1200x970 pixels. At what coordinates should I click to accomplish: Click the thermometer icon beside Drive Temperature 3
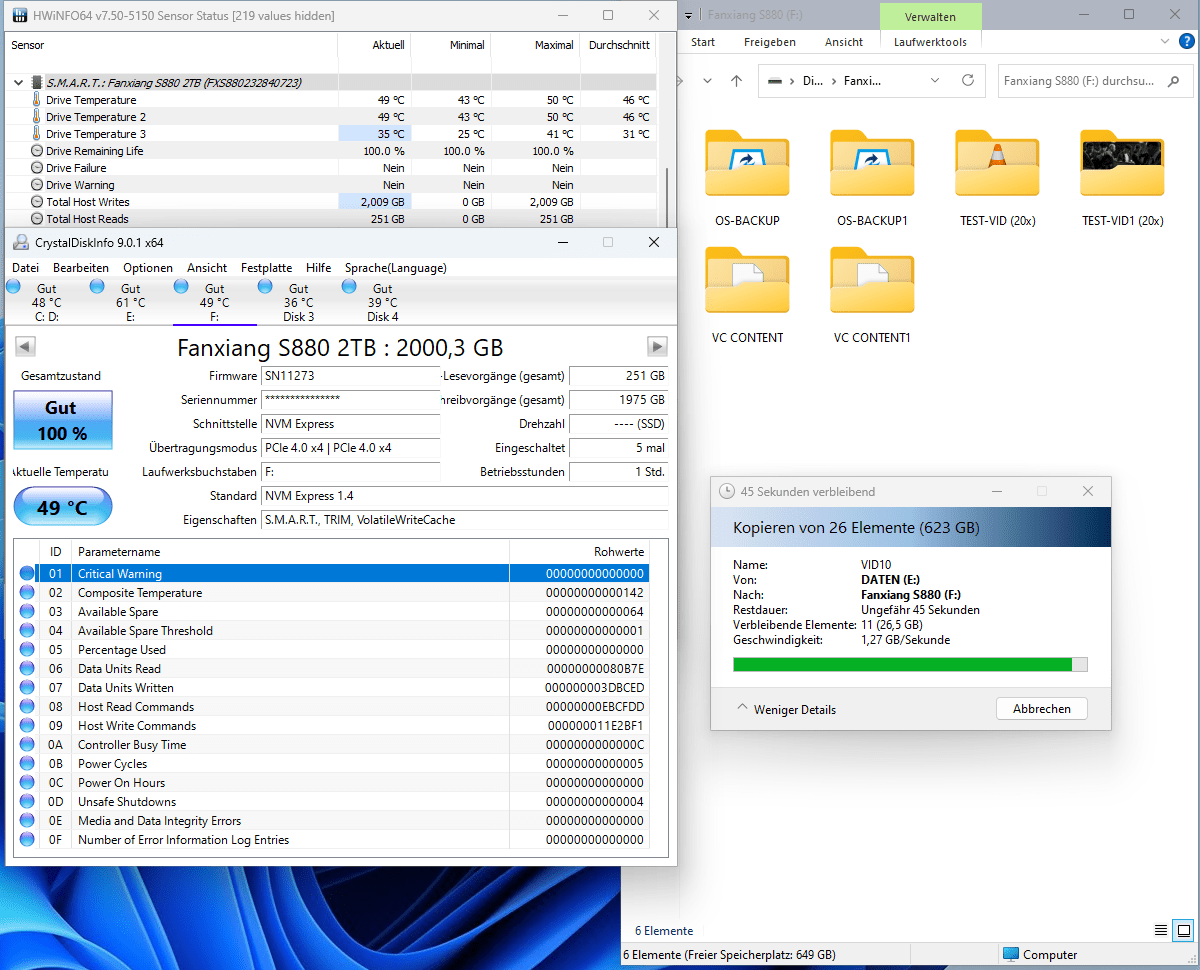pyautogui.click(x=37, y=134)
